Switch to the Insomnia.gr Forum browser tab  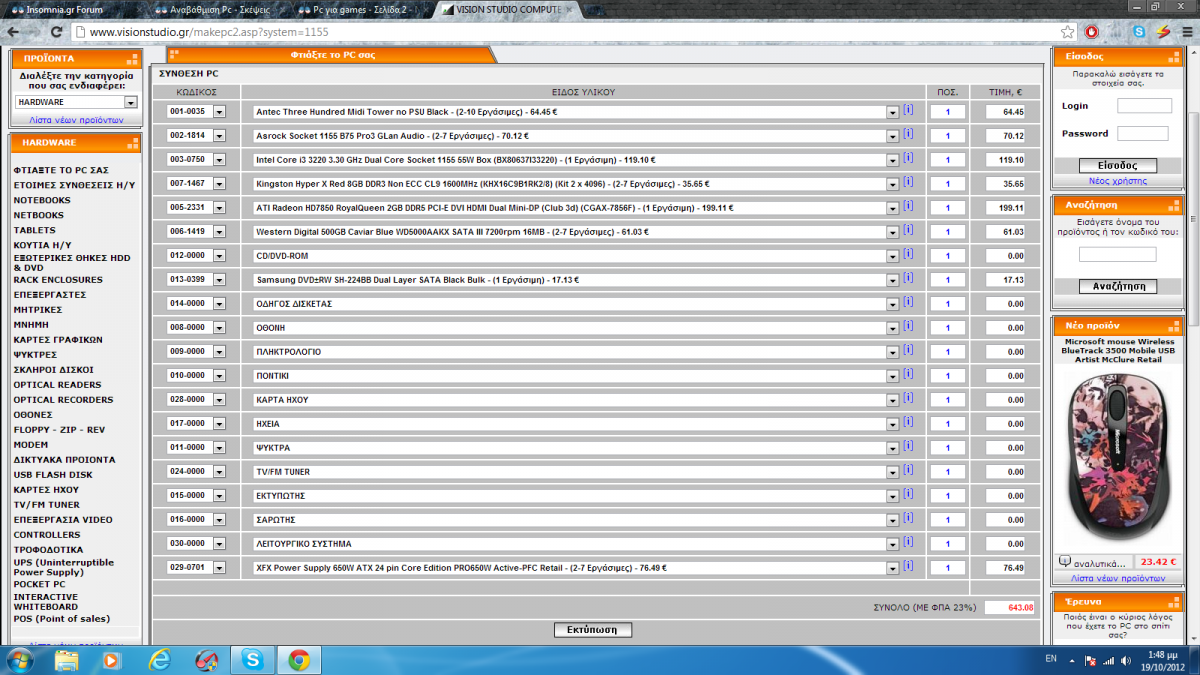click(70, 8)
